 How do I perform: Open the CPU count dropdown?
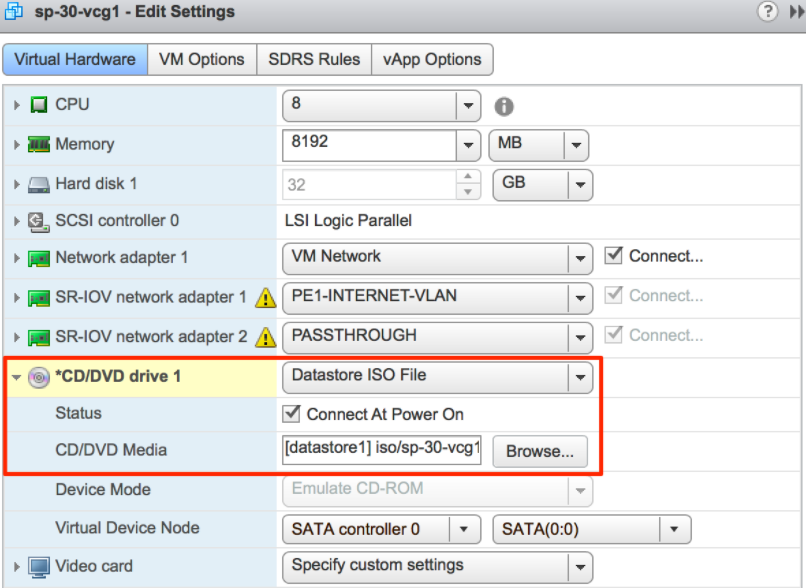coord(468,105)
